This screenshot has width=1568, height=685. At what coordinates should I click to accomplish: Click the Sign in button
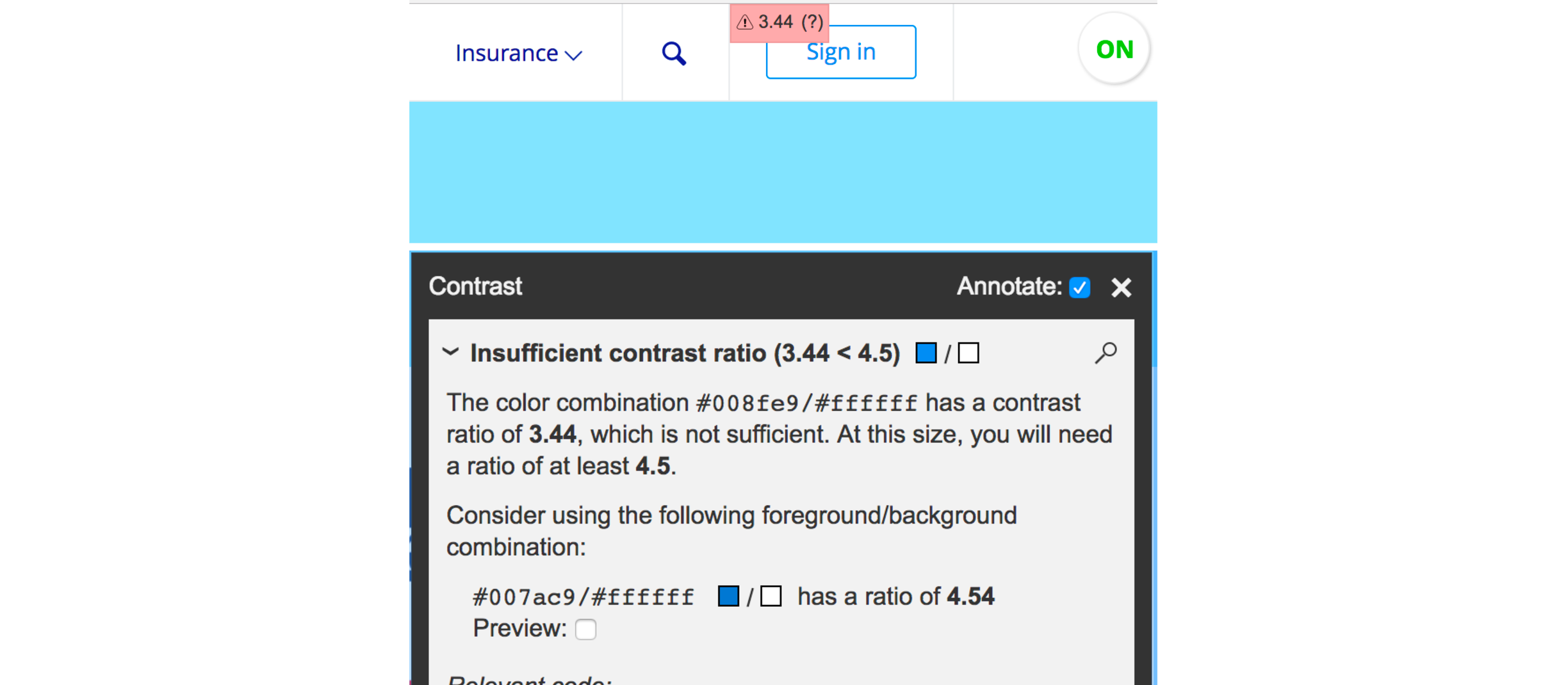pyautogui.click(x=840, y=52)
